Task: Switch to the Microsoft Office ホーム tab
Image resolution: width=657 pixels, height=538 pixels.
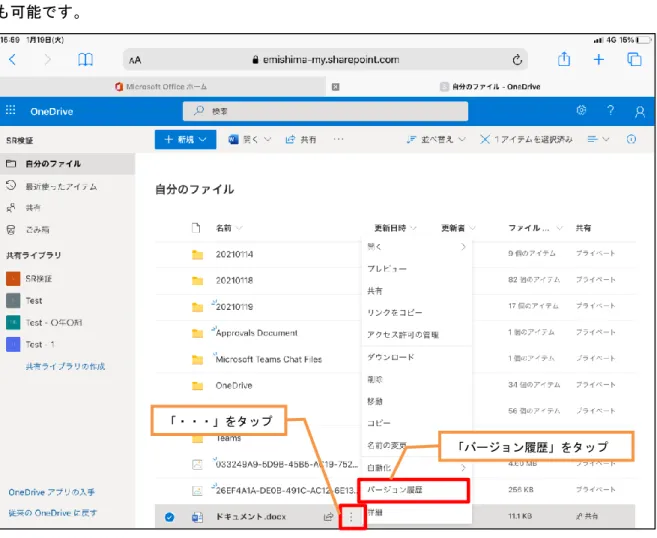Action: (x=161, y=87)
